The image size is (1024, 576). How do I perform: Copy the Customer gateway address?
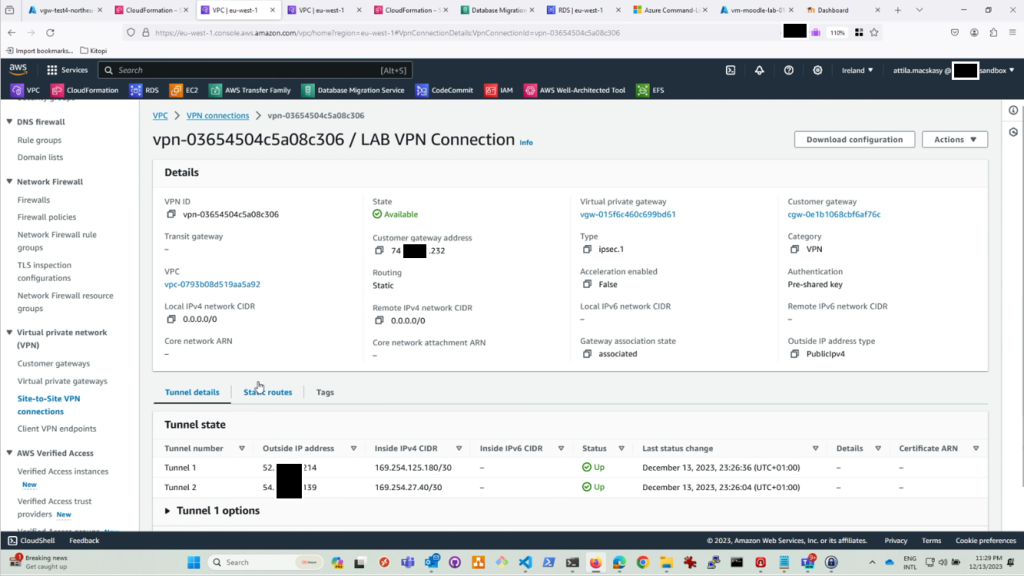[379, 251]
